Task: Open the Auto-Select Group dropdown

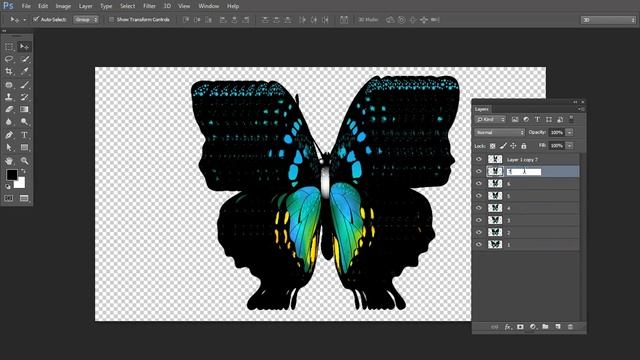Action: pos(86,19)
